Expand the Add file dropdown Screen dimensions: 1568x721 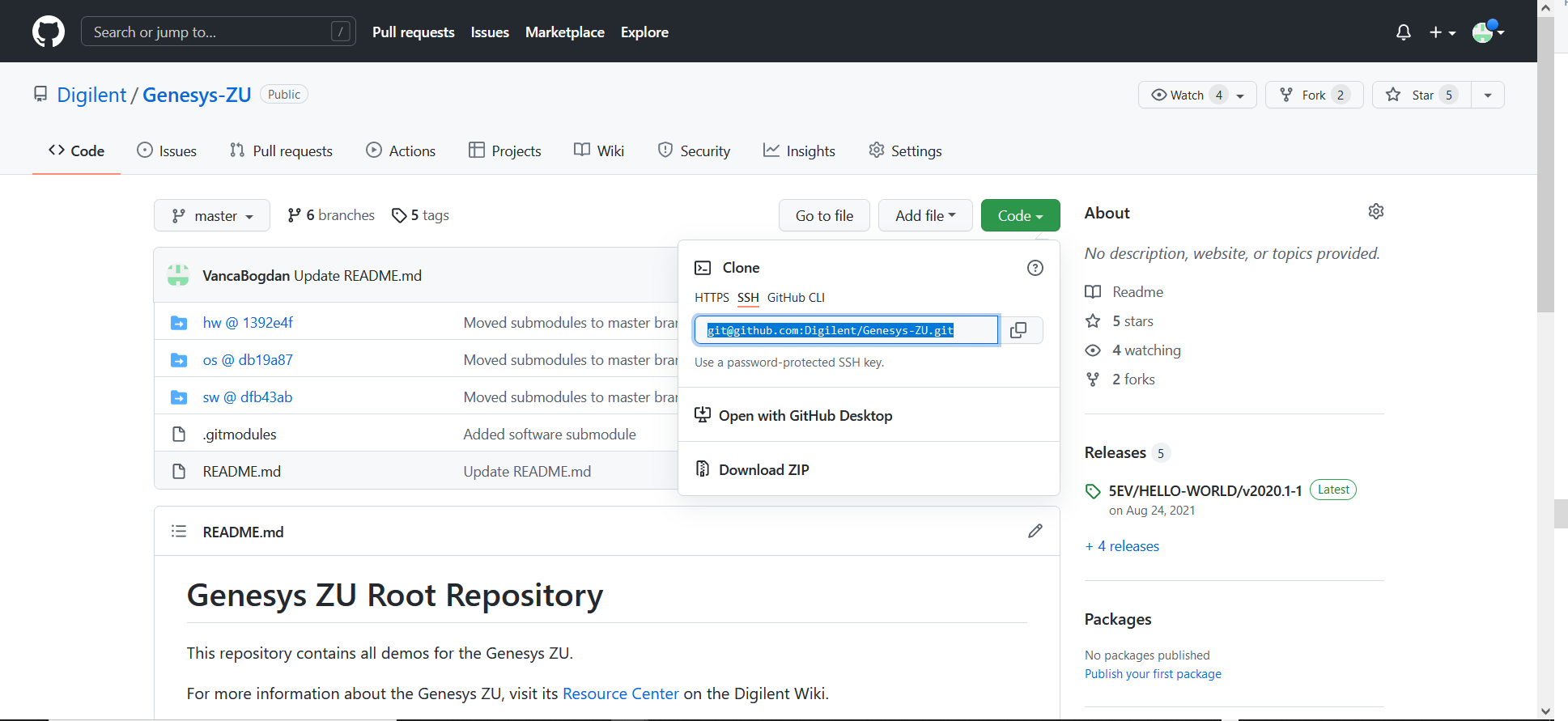[925, 215]
